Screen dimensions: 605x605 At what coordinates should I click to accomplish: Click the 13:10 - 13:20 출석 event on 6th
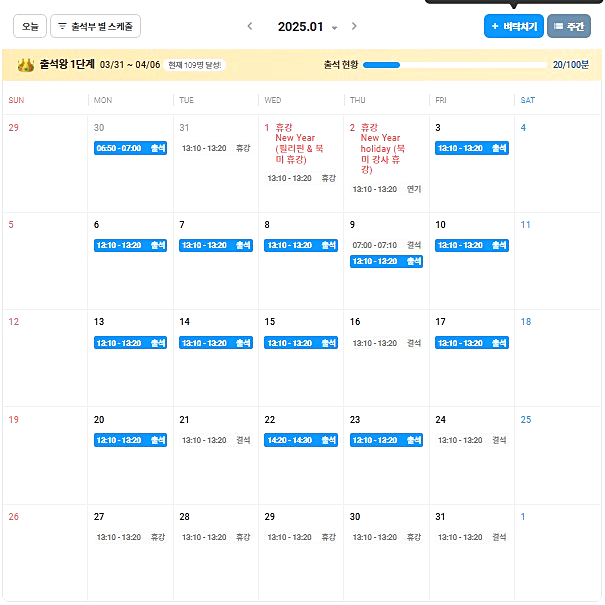[130, 245]
